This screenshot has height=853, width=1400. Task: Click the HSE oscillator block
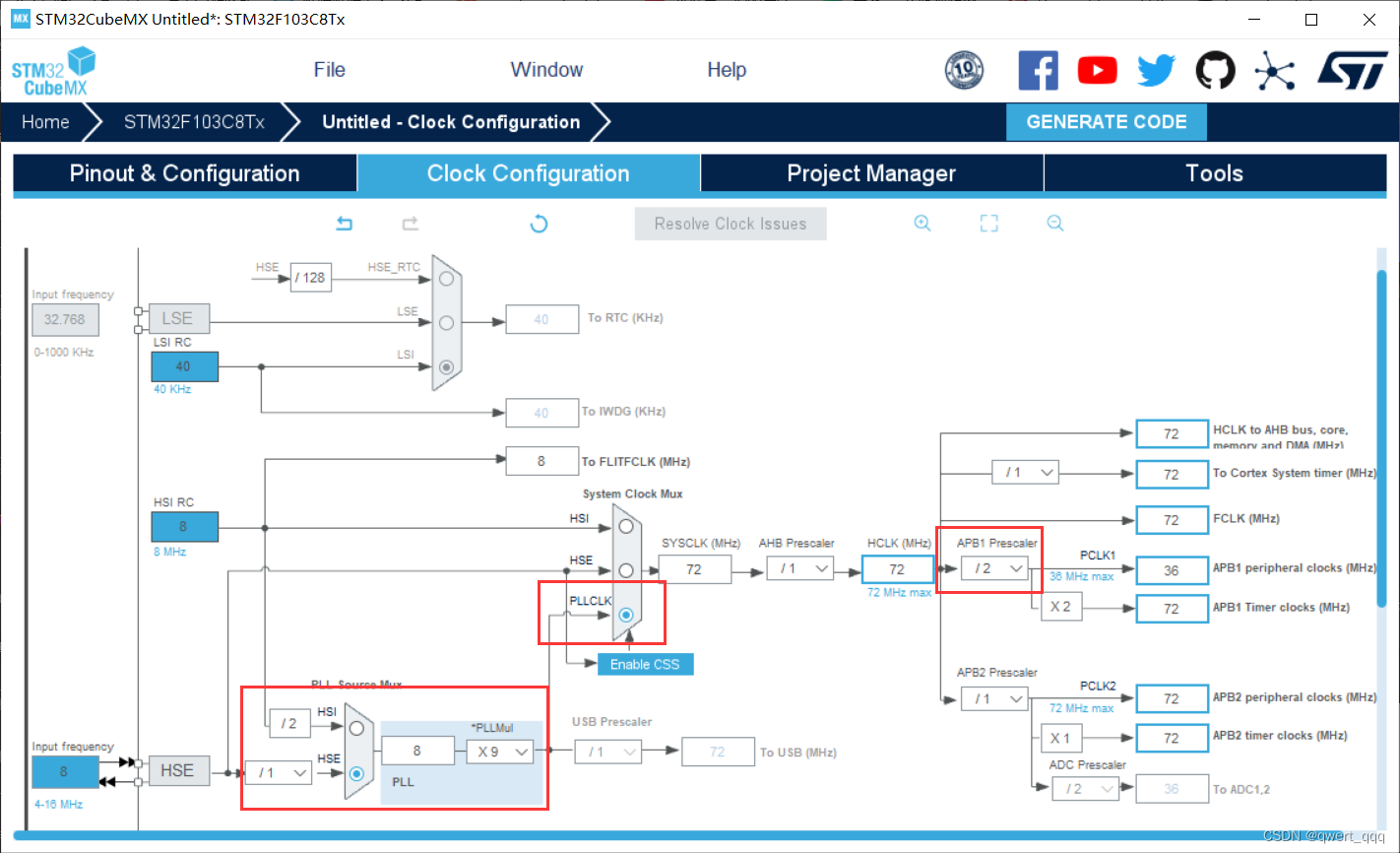click(x=178, y=770)
